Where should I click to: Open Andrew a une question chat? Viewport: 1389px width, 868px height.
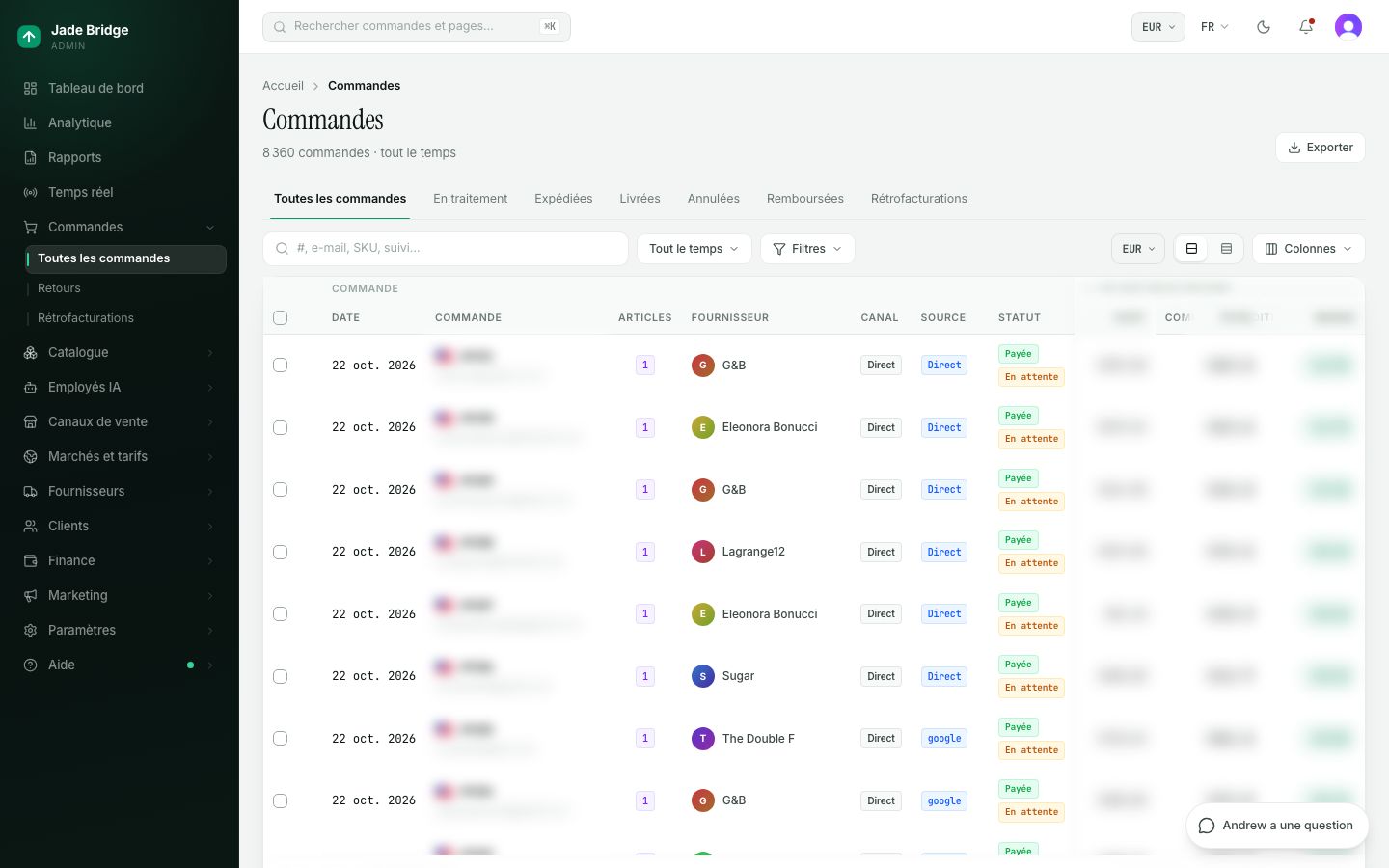[1277, 826]
